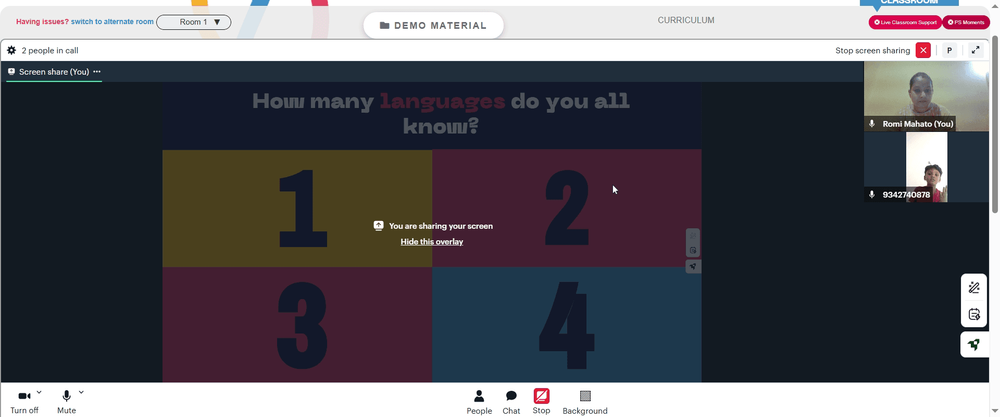
Task: Click scrollbar up arrow
Action: point(996,4)
